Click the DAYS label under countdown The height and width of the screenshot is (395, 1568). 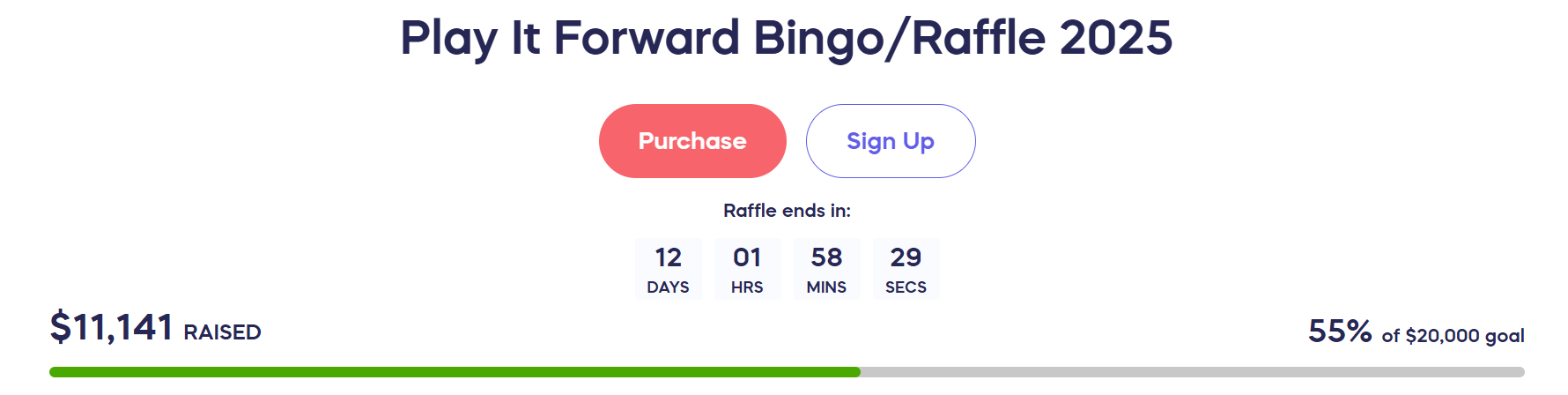(669, 287)
